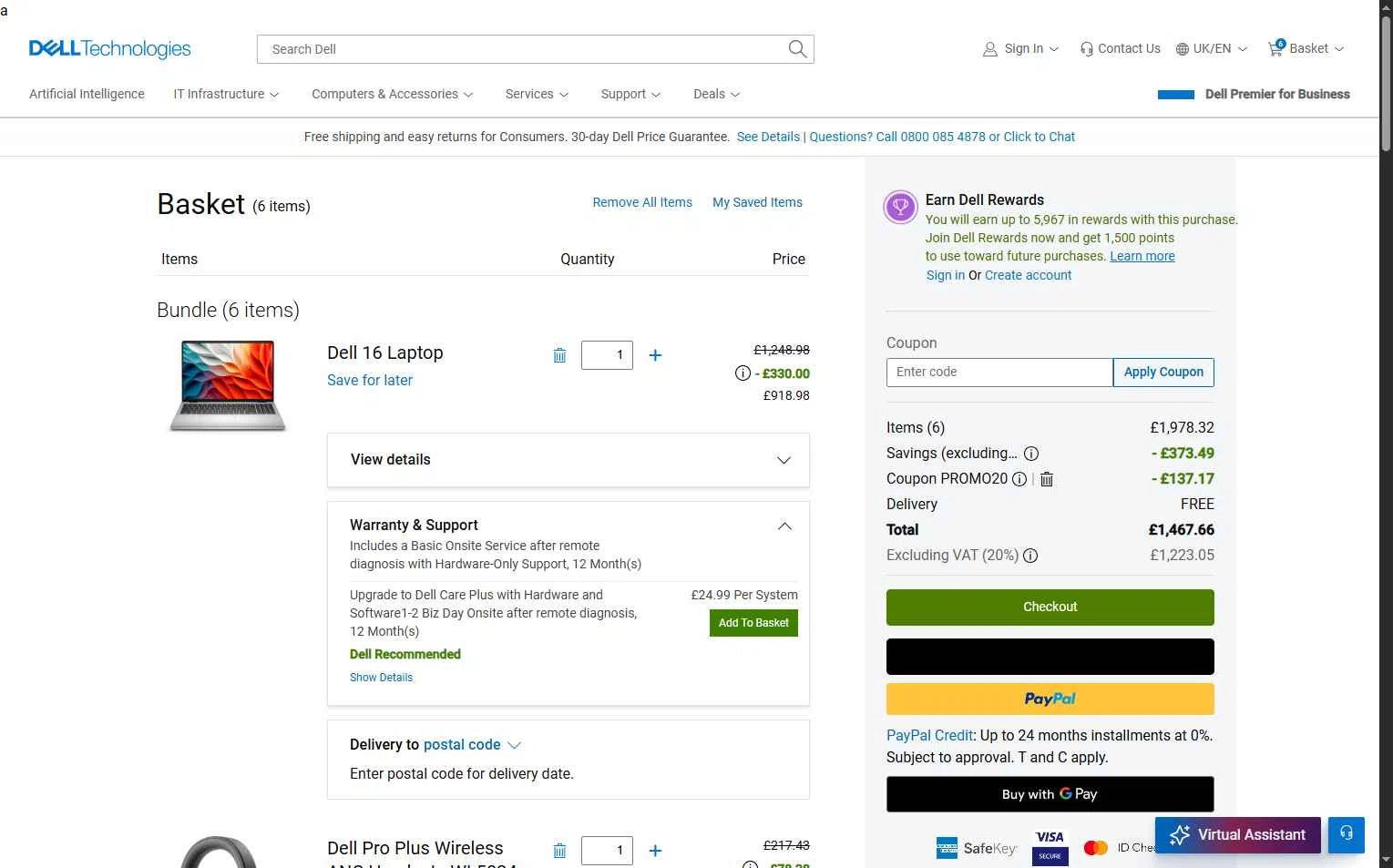The width and height of the screenshot is (1393, 868).
Task: Click the Apply Coupon button
Action: (1163, 373)
